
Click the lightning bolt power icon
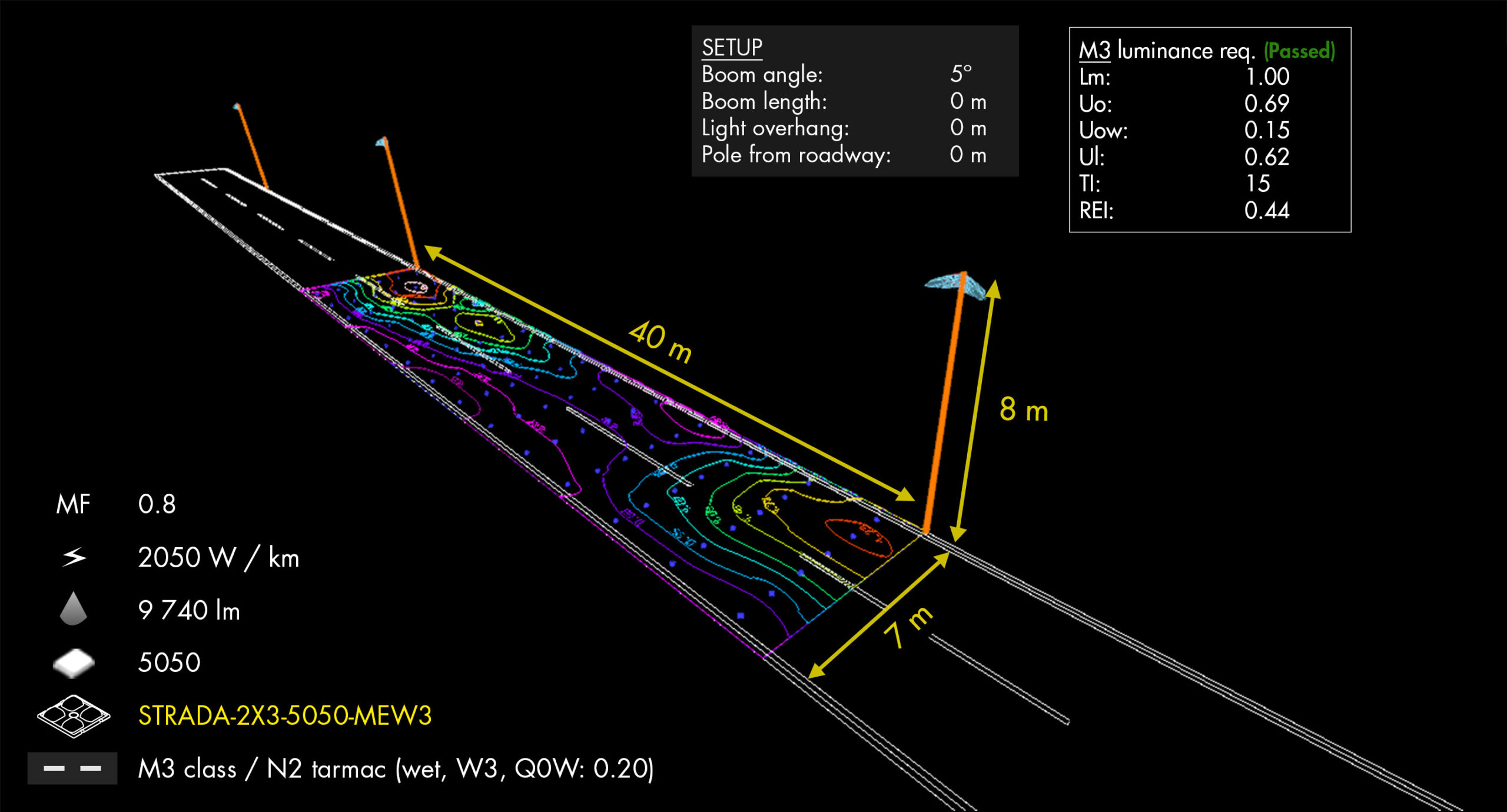tap(74, 557)
